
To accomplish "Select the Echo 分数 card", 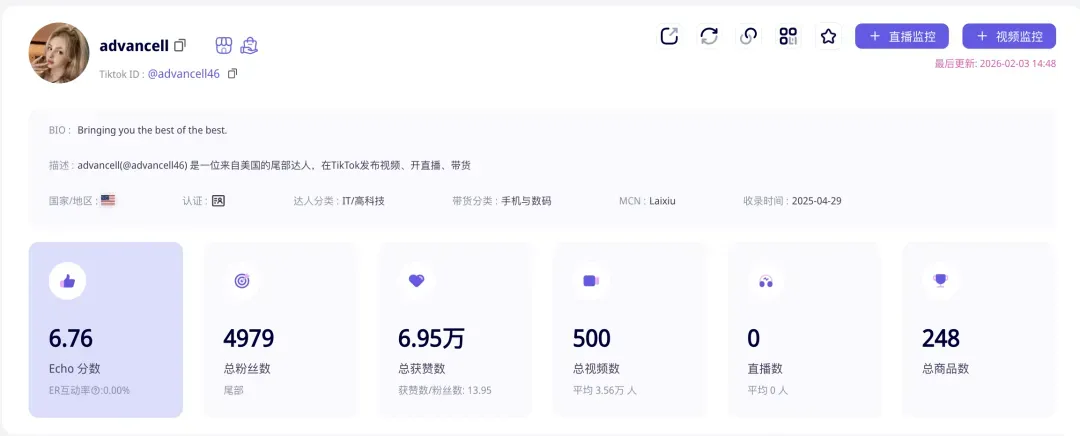I will point(106,330).
